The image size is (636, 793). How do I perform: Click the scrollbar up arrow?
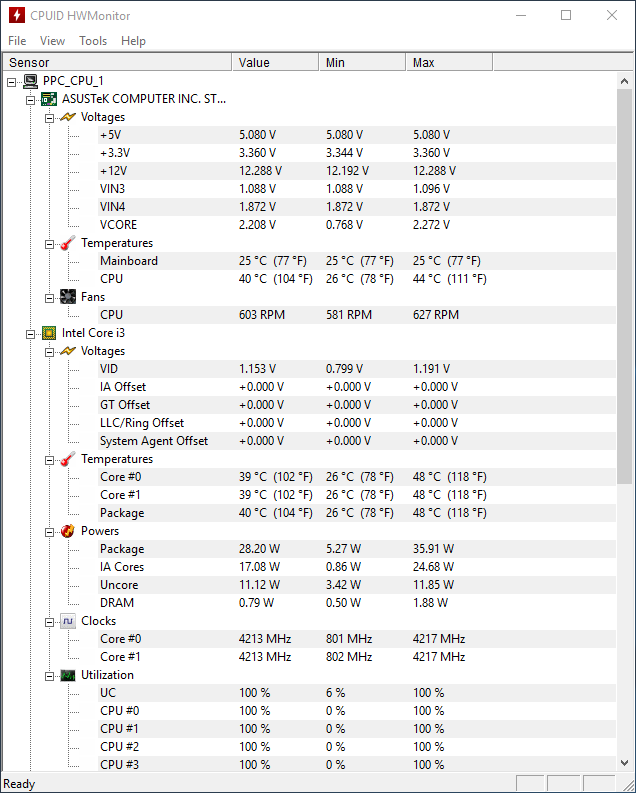(624, 81)
